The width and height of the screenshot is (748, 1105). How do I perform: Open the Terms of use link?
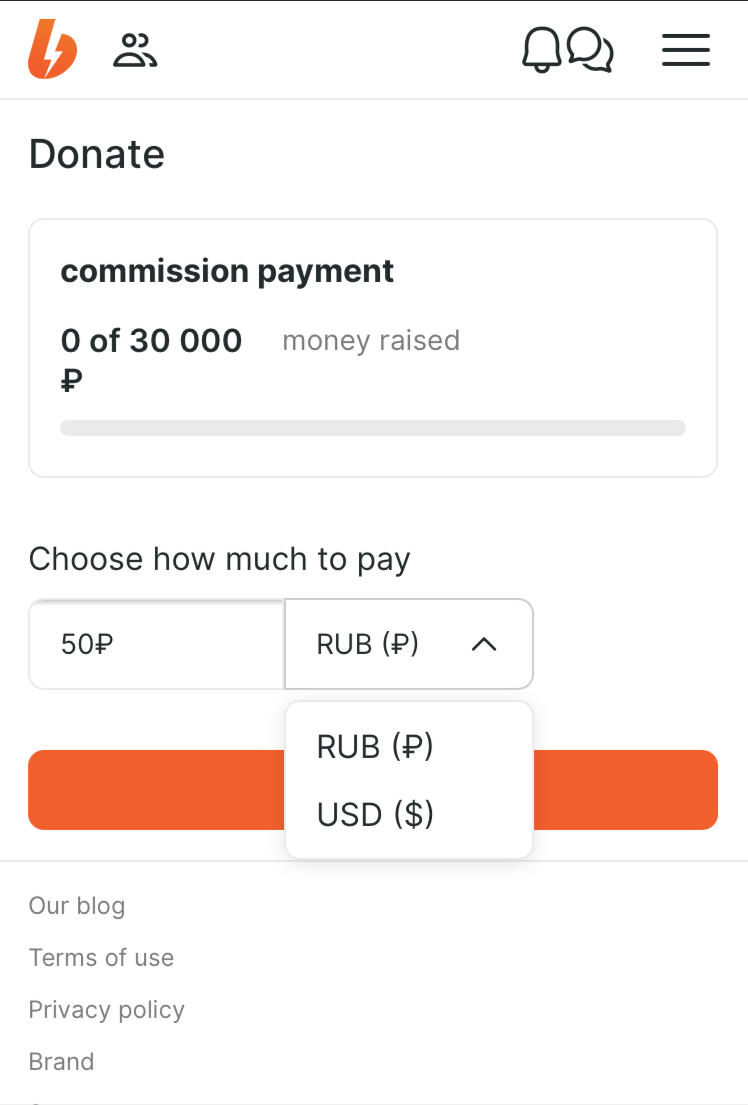102,958
